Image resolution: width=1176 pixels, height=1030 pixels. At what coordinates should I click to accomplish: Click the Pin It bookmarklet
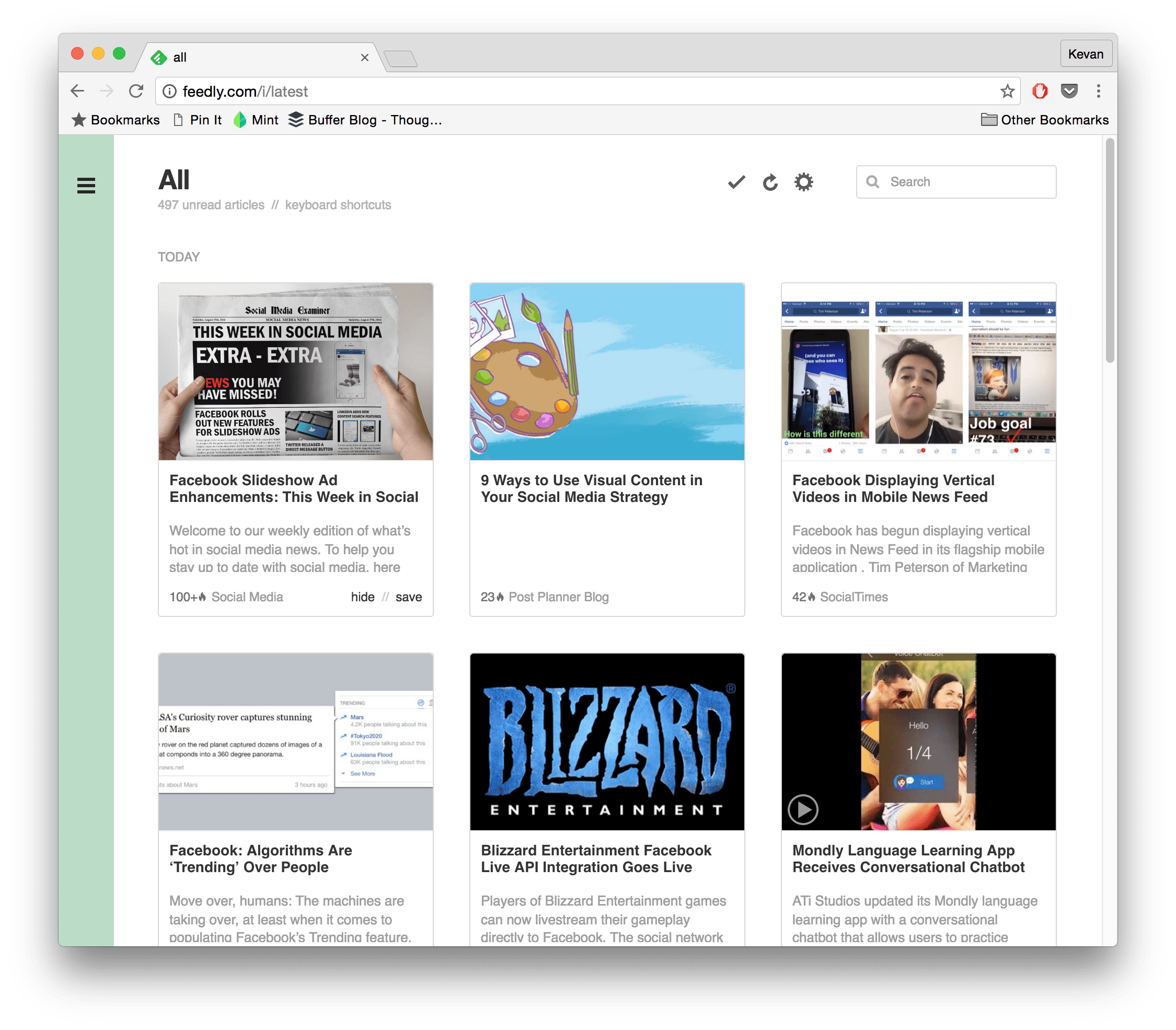[197, 120]
